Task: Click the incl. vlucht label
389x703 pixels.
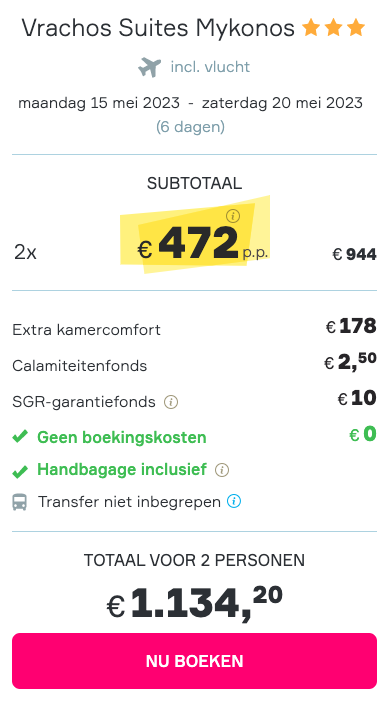Action: [210, 67]
